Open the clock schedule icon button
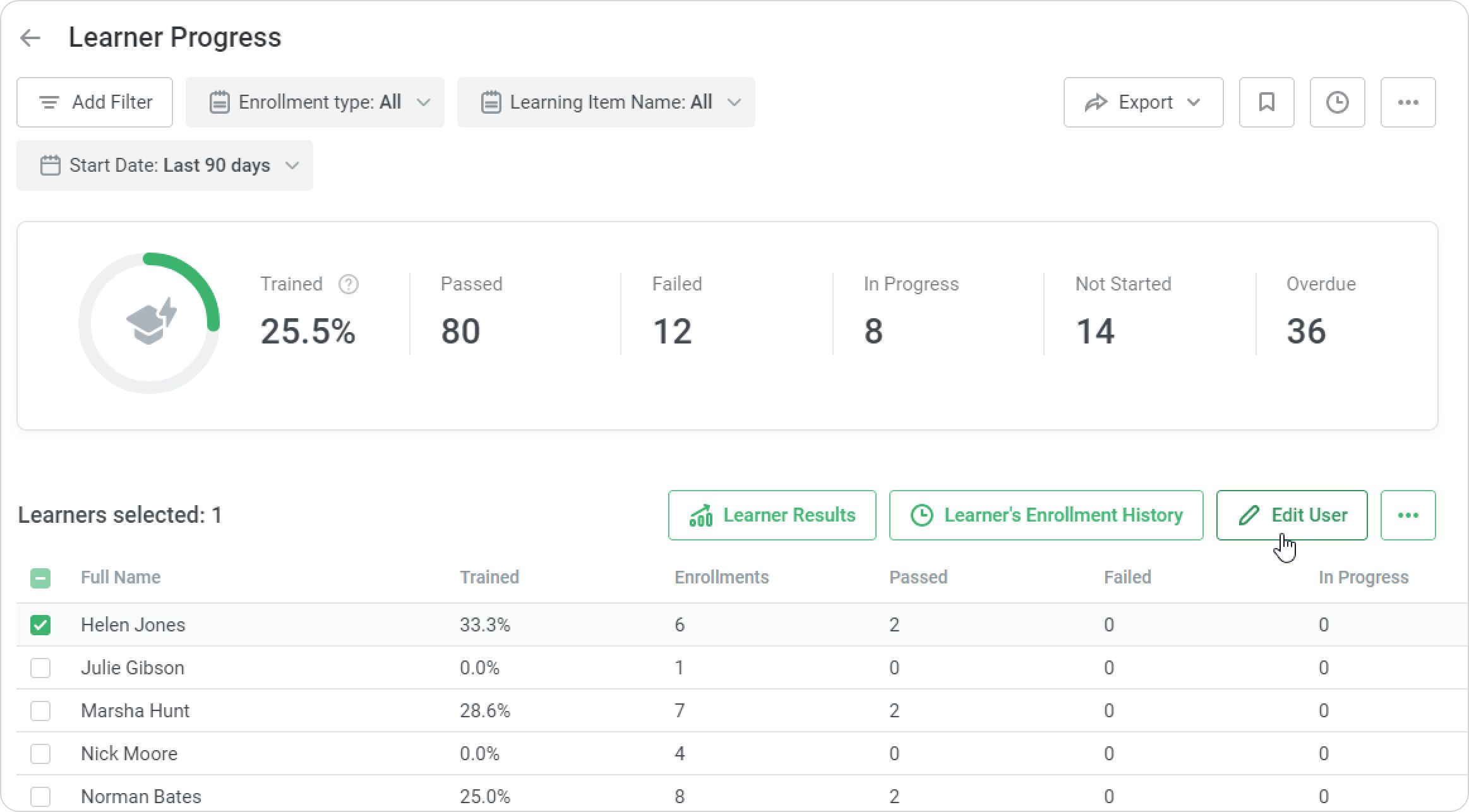Screen dimensions: 1469x812 pos(1337,102)
